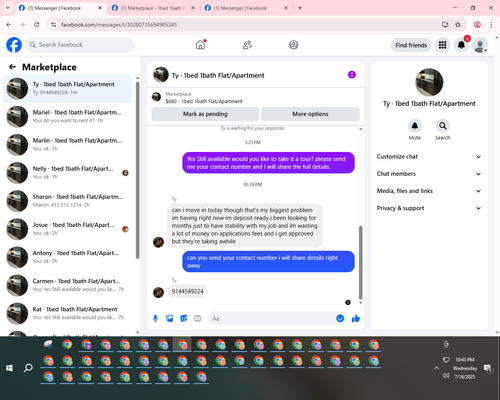Viewport: 500px width, 400px height.
Task: Open the Home feed icon
Action: (x=200, y=45)
